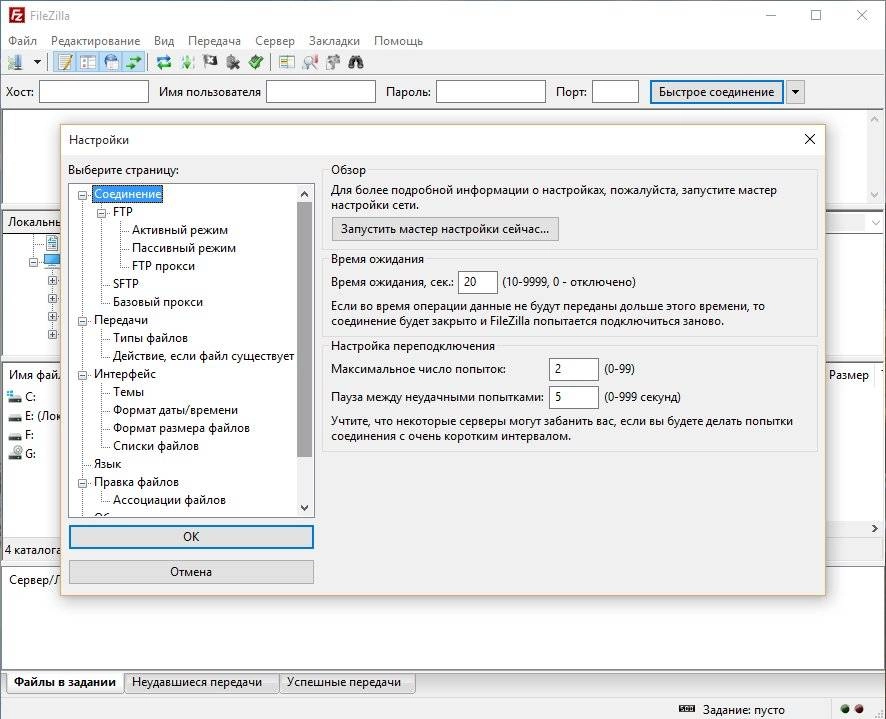Screen dimensions: 886x719
Task: Click the red activity LED indicator
Action: click(859, 709)
